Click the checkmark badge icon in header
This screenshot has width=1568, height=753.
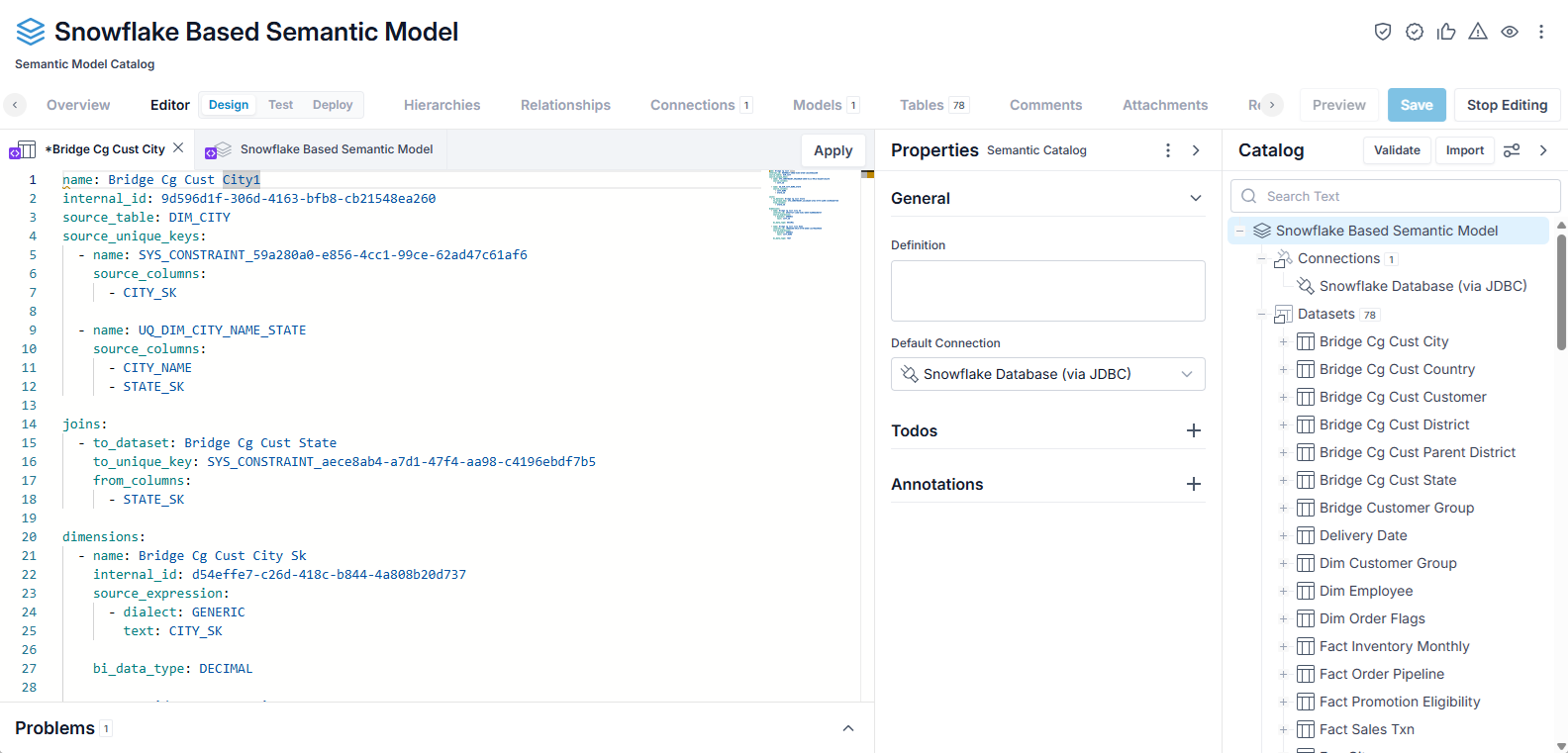pos(1415,32)
